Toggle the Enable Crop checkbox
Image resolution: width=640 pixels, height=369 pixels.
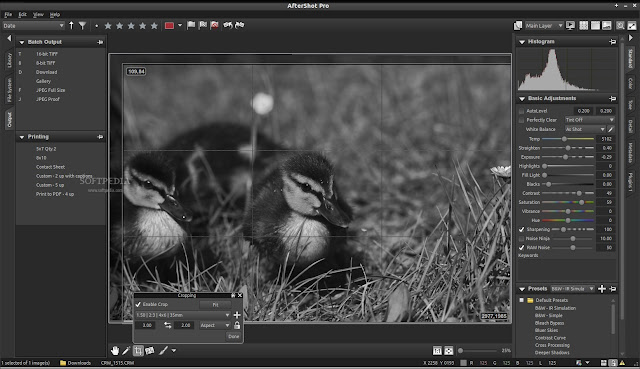tap(138, 304)
